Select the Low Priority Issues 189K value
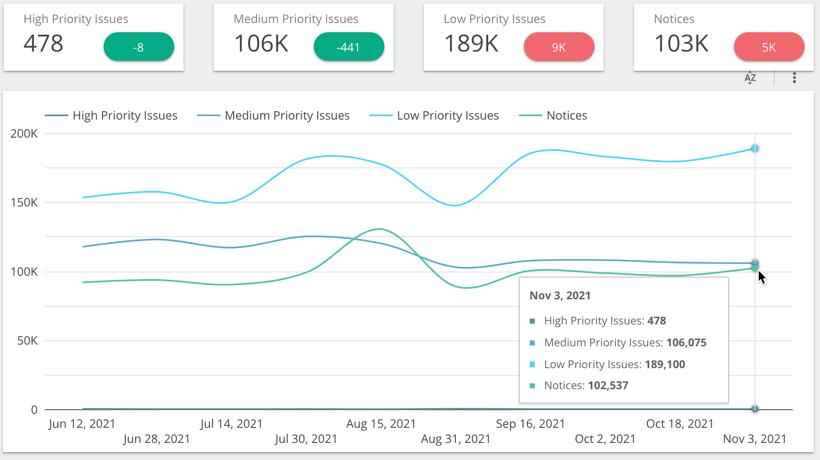Screen dimensions: 820x460 coord(471,44)
